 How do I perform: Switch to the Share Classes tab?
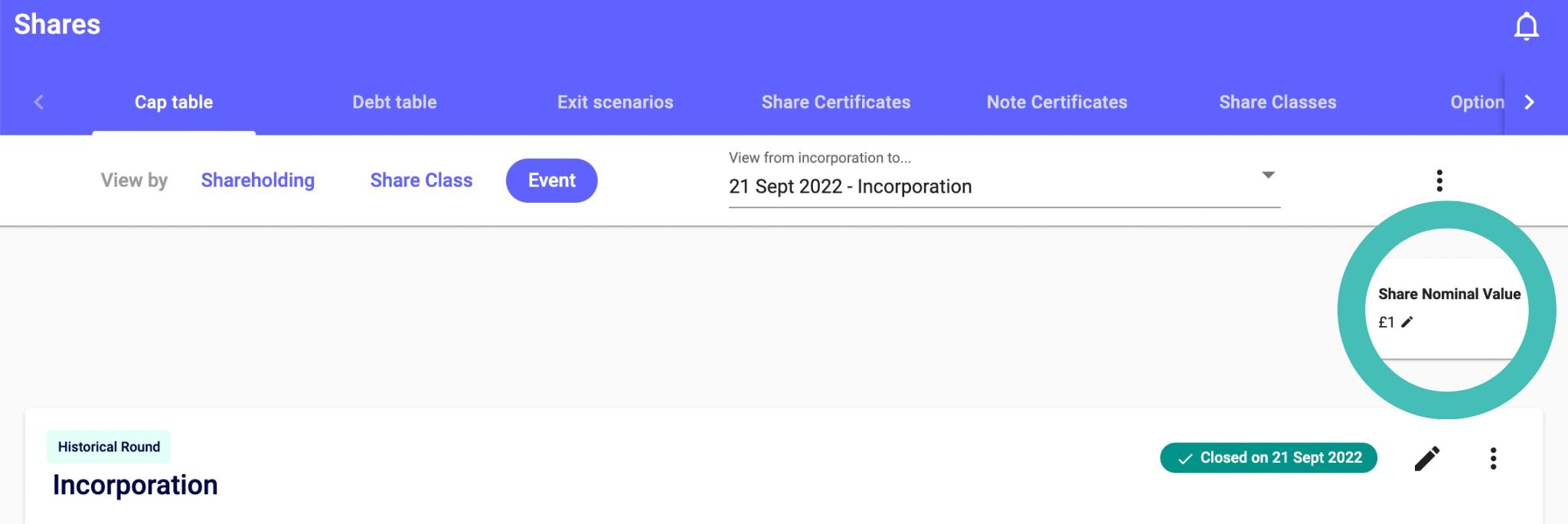coord(1277,103)
